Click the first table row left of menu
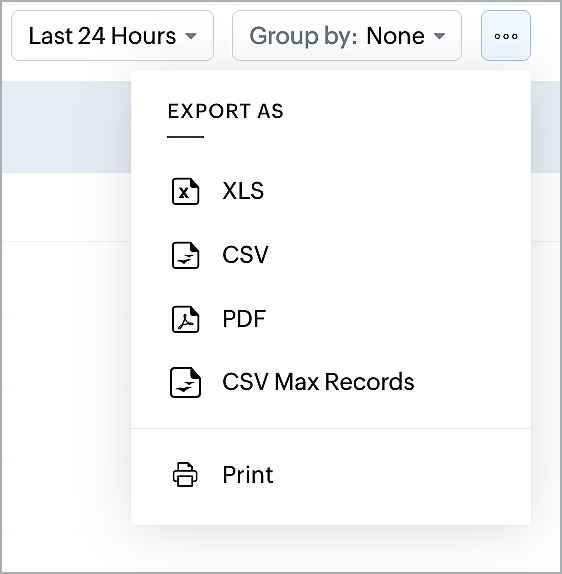This screenshot has width=562, height=574. click(x=66, y=207)
